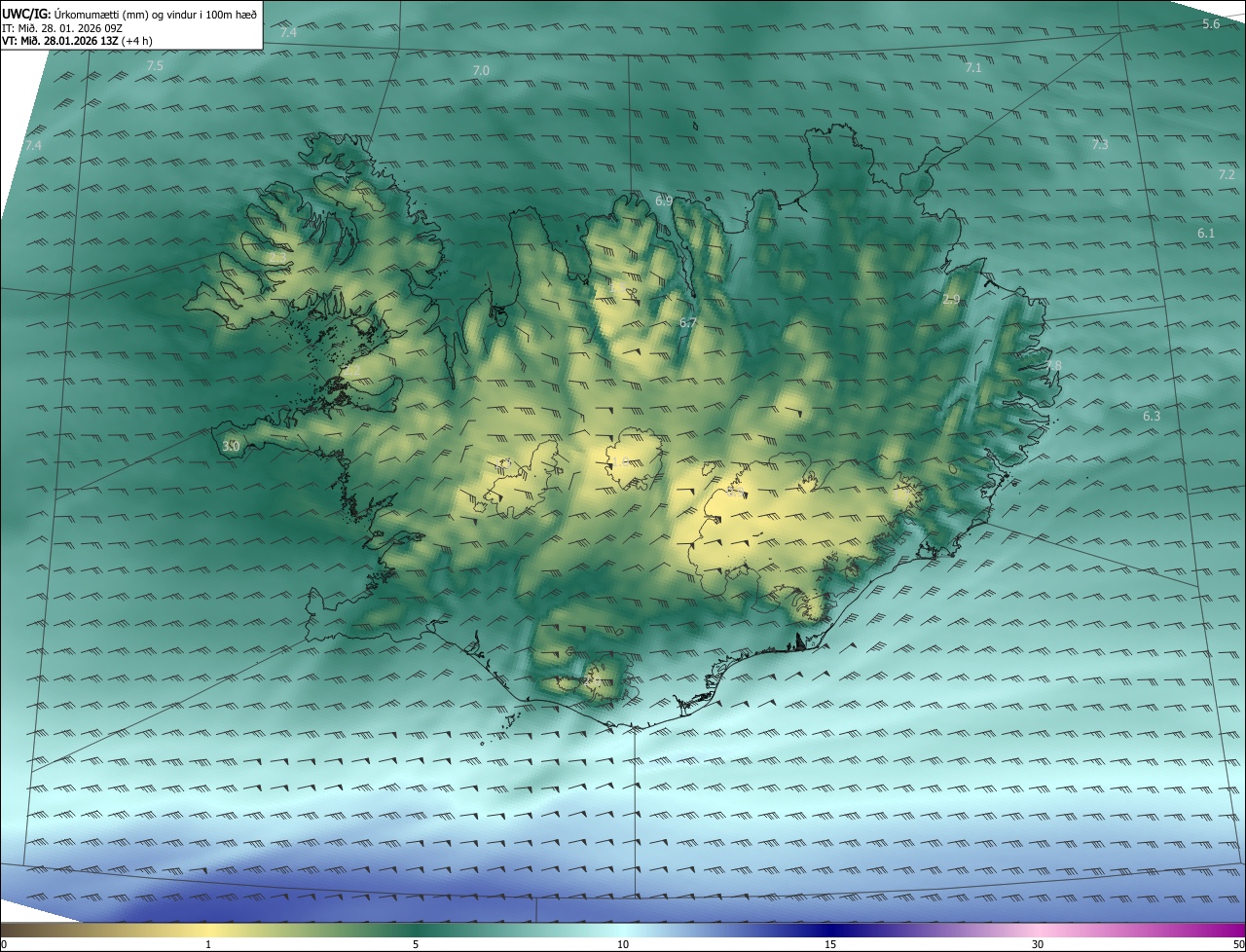The height and width of the screenshot is (952, 1246).
Task: Click the 6.1 value label on the map
Action: coord(1206,234)
